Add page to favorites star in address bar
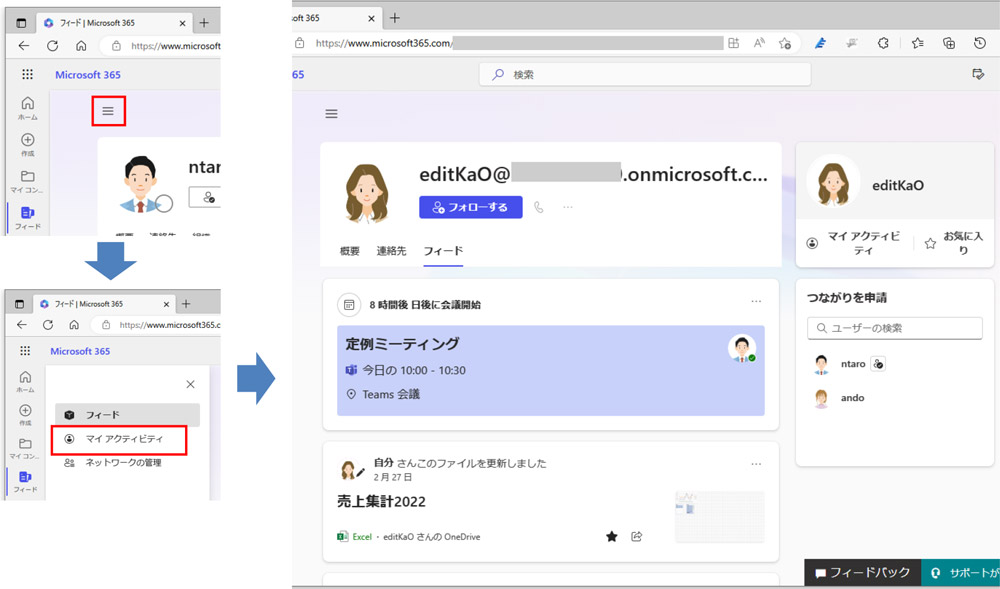The image size is (1000, 589). coord(784,43)
